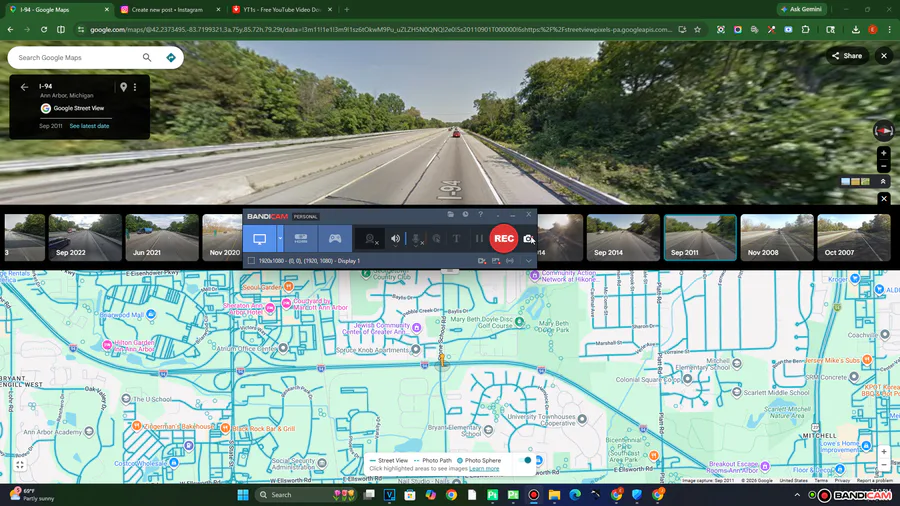This screenshot has height=506, width=900.
Task: Select Bandicam game recording mode
Action: [335, 239]
